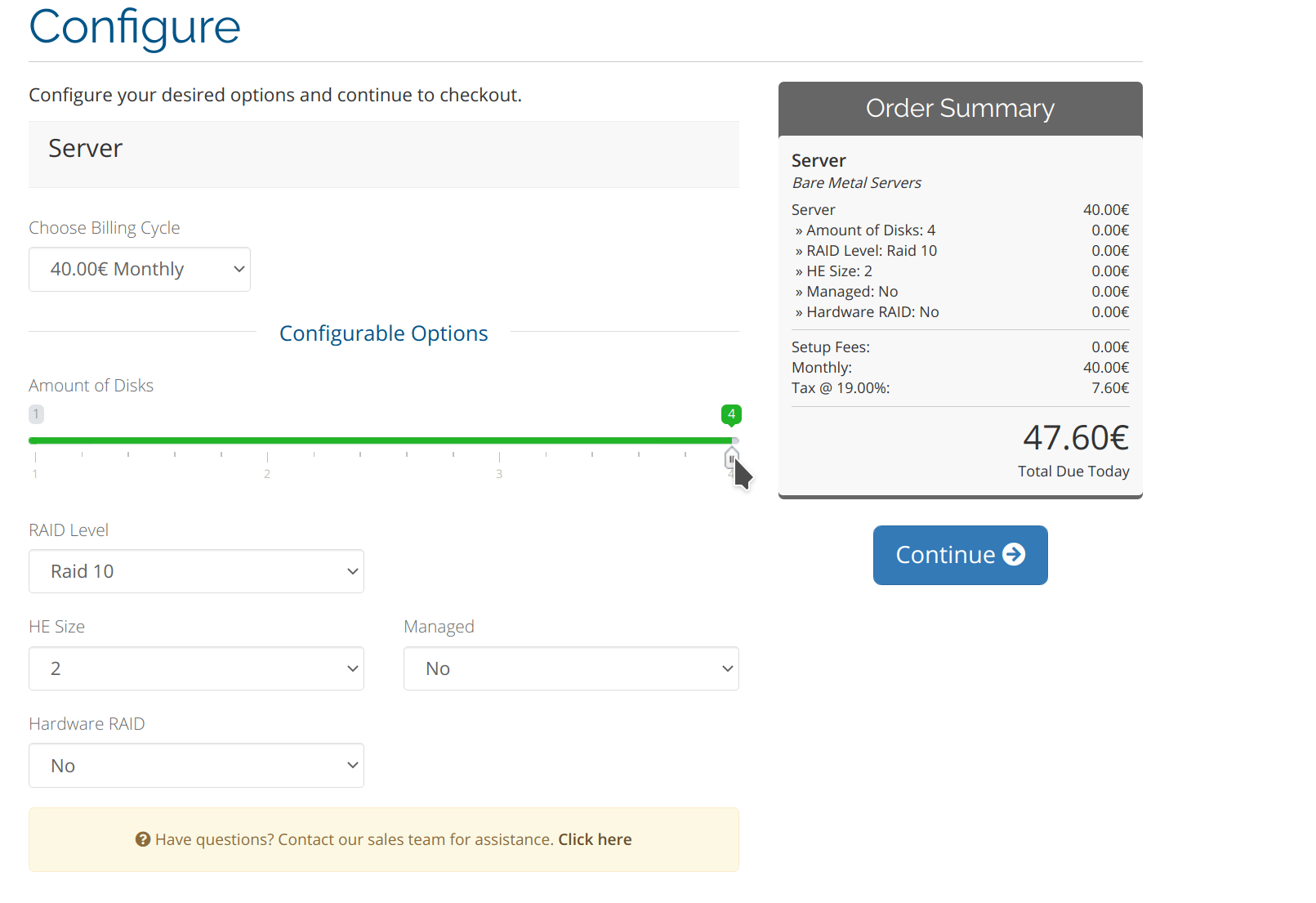Expand the Managed dropdown
Image resolution: width=1316 pixels, height=903 pixels.
(x=571, y=668)
